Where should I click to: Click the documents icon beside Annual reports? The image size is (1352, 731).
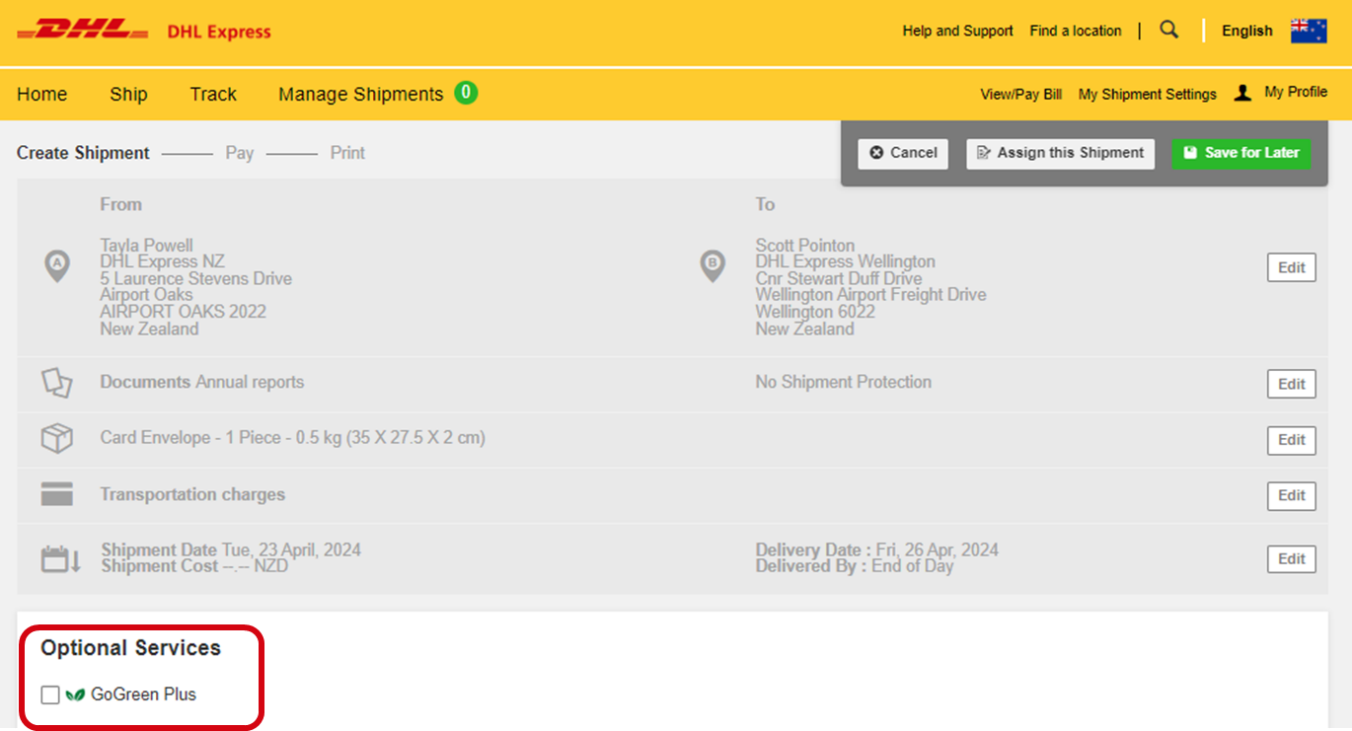(57, 383)
